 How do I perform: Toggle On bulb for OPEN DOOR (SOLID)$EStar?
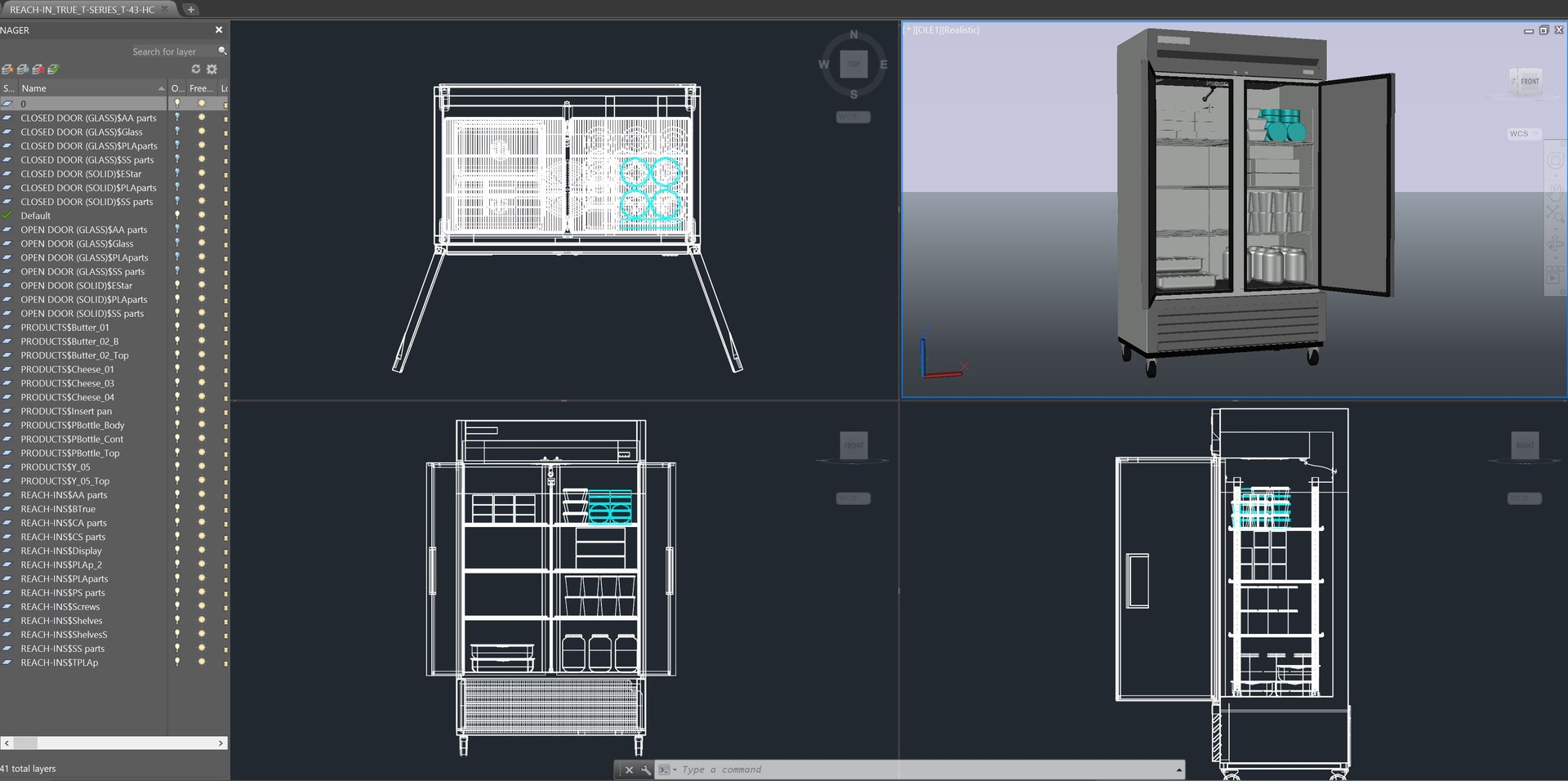[177, 286]
